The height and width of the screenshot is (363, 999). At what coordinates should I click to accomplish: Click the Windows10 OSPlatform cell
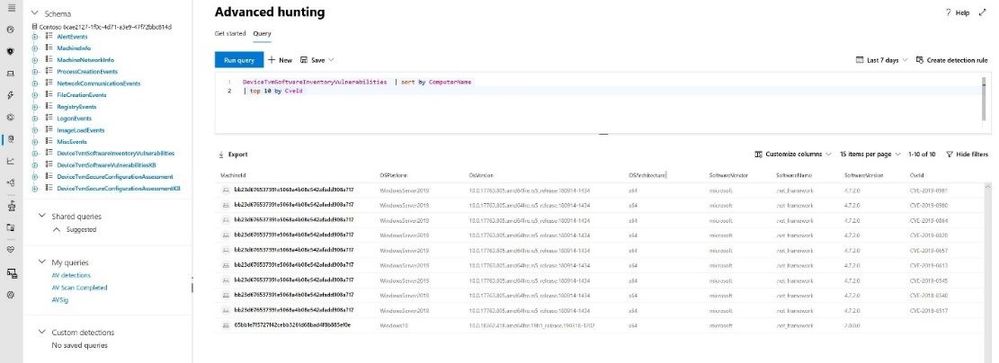393,325
